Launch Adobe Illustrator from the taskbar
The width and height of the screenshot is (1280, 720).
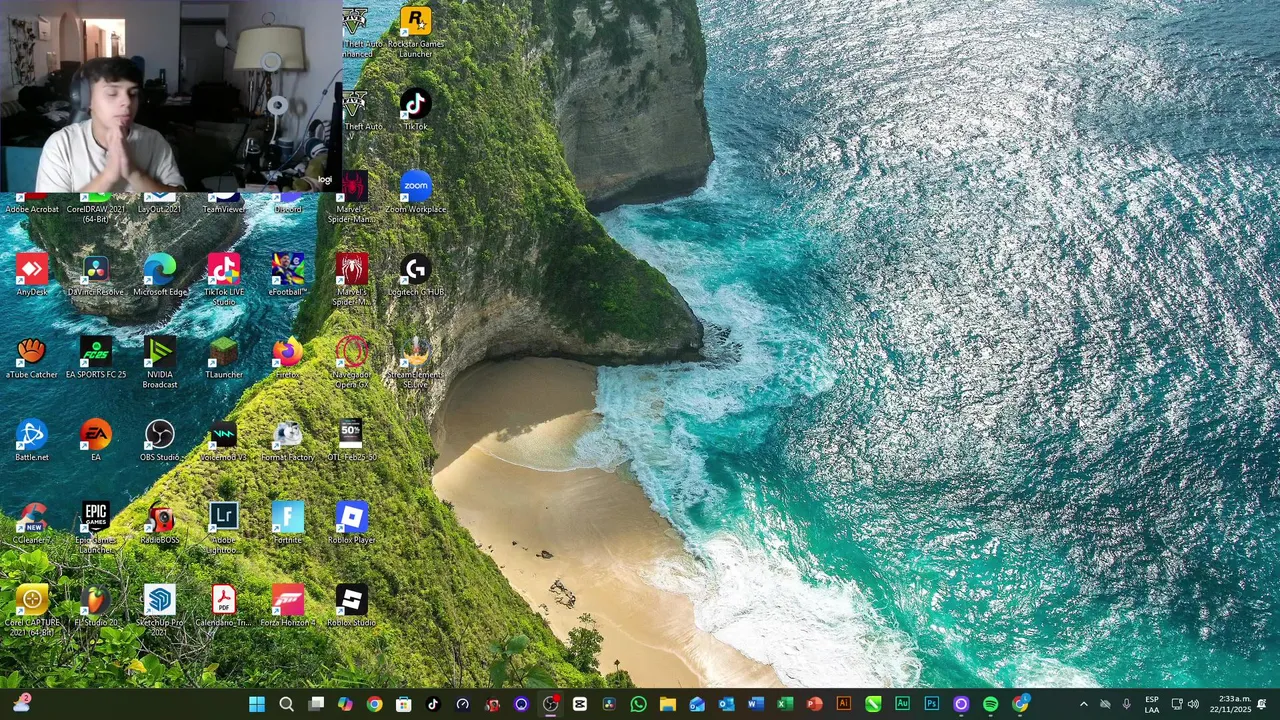pyautogui.click(x=843, y=704)
